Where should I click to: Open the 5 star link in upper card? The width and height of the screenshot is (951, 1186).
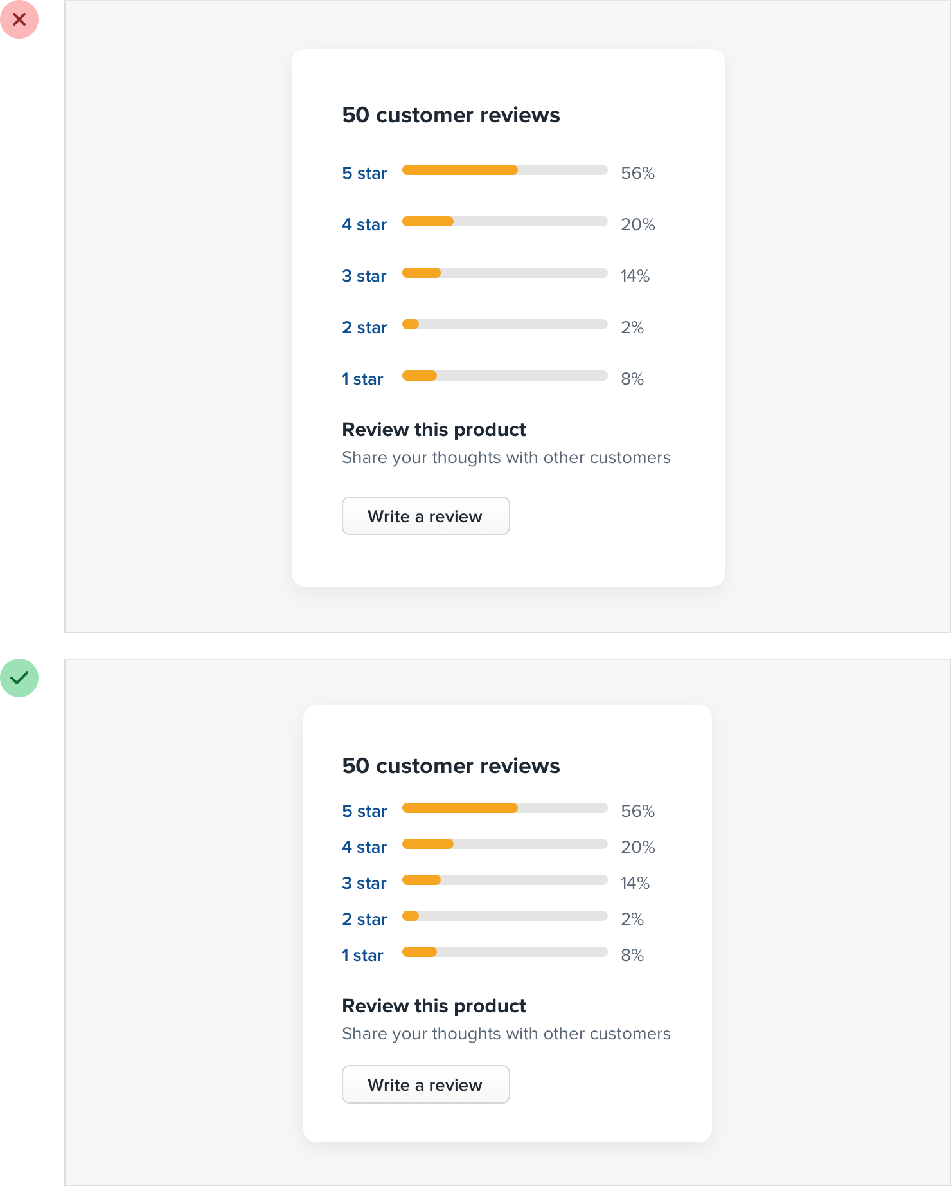tap(364, 173)
